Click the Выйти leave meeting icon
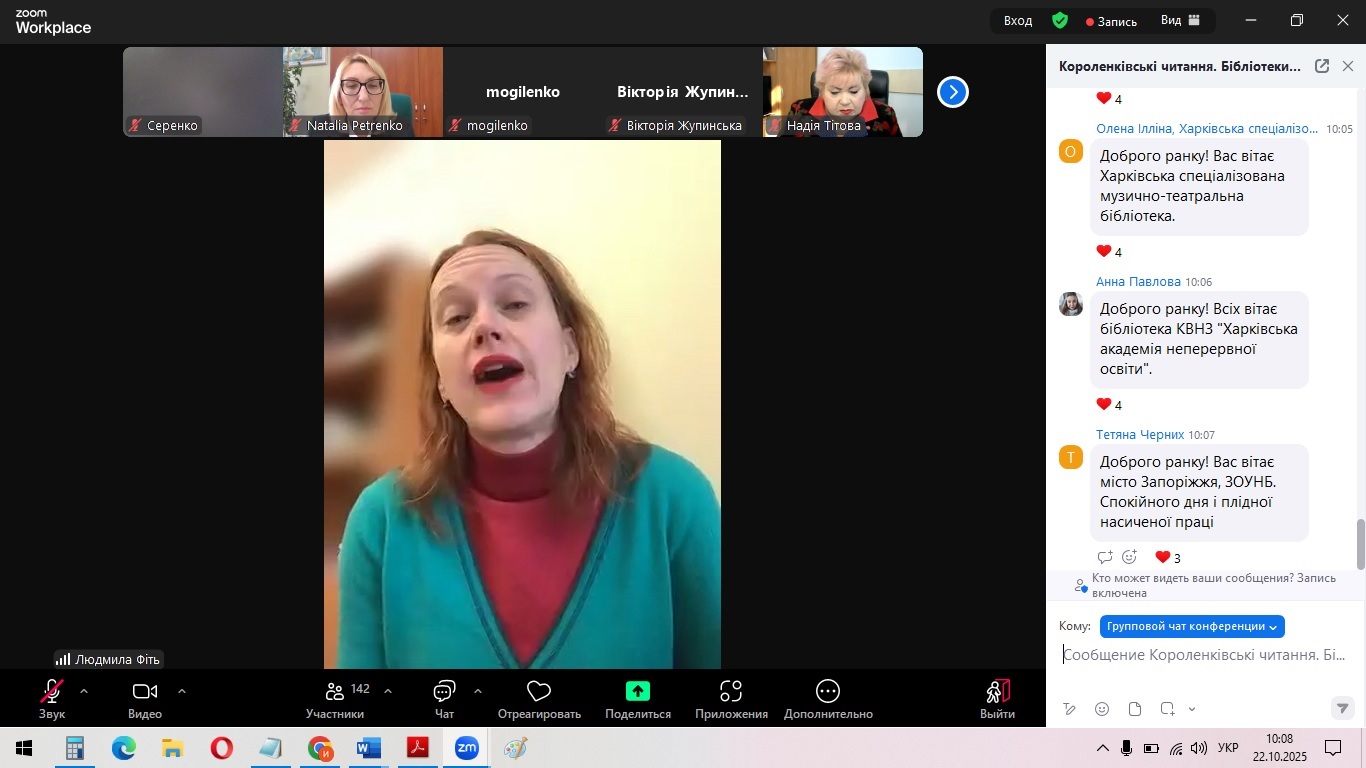The height and width of the screenshot is (768, 1366). click(997, 692)
